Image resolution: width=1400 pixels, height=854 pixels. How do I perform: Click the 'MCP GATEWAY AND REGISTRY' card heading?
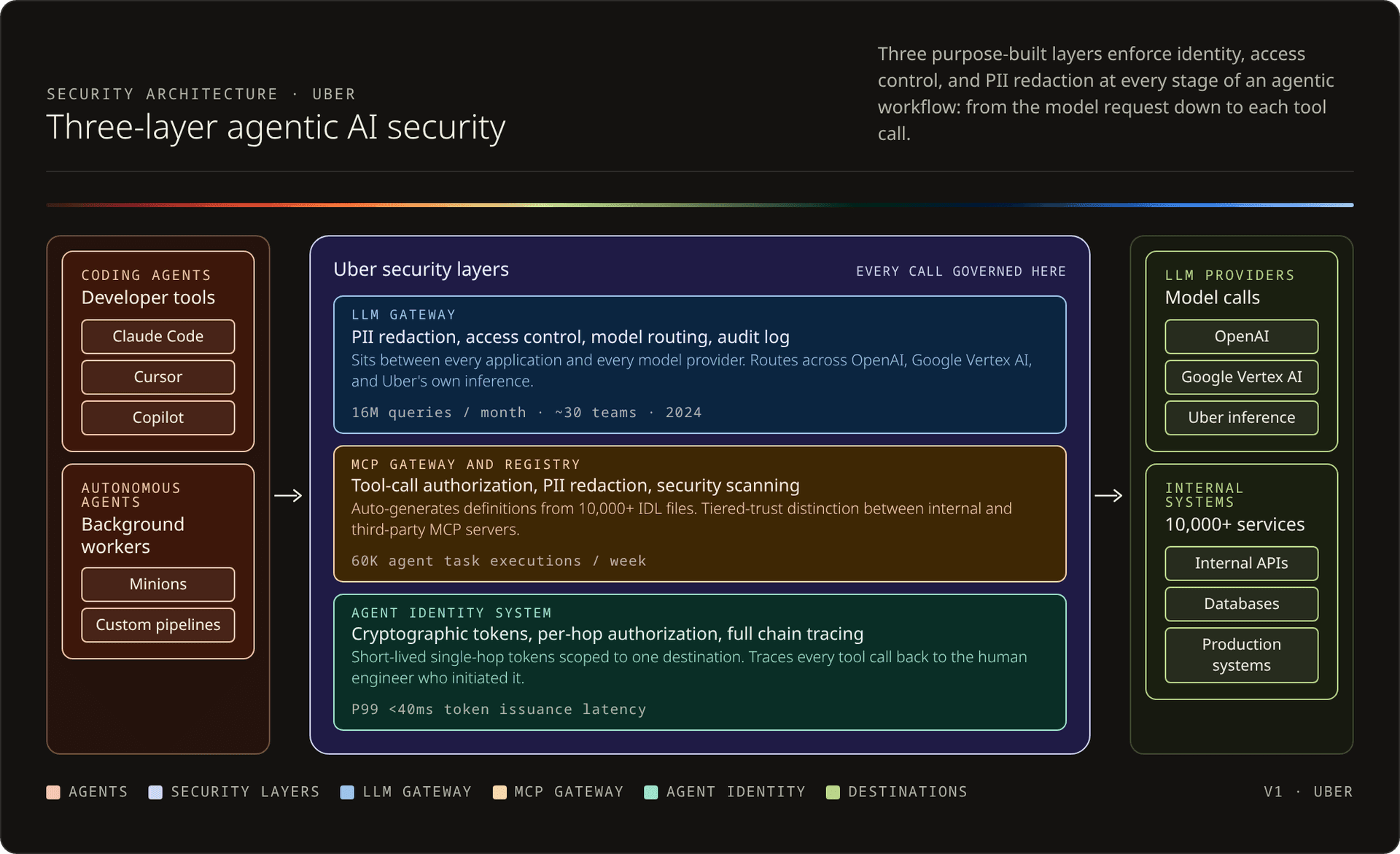click(465, 465)
